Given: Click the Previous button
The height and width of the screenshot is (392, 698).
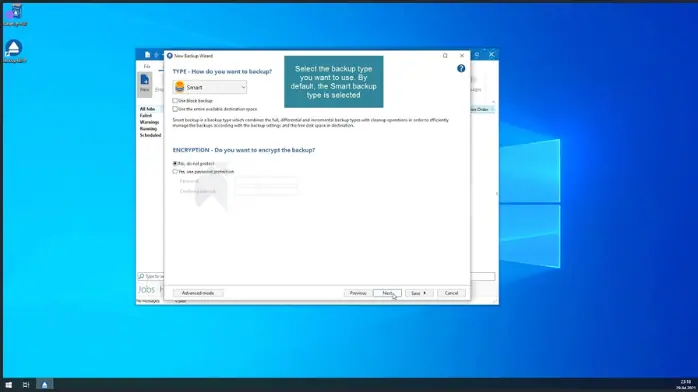Looking at the screenshot, I should click(358, 293).
